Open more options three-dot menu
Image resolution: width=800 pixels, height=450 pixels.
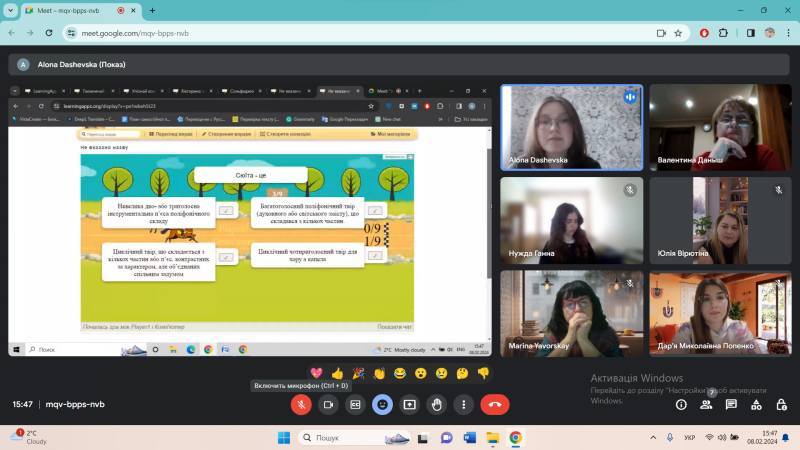(x=463, y=405)
